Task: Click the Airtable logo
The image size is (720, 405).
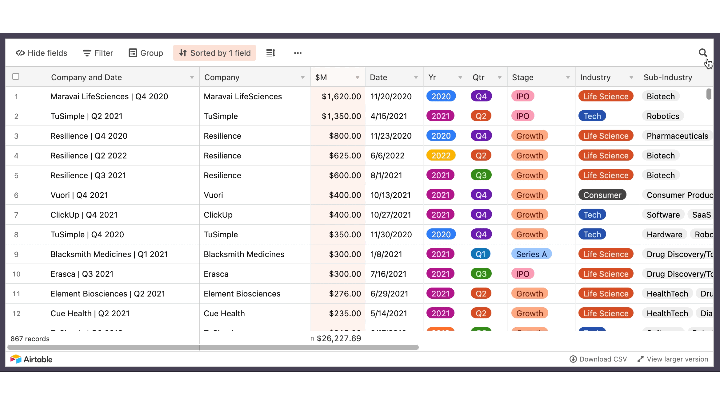Action: (x=31, y=359)
